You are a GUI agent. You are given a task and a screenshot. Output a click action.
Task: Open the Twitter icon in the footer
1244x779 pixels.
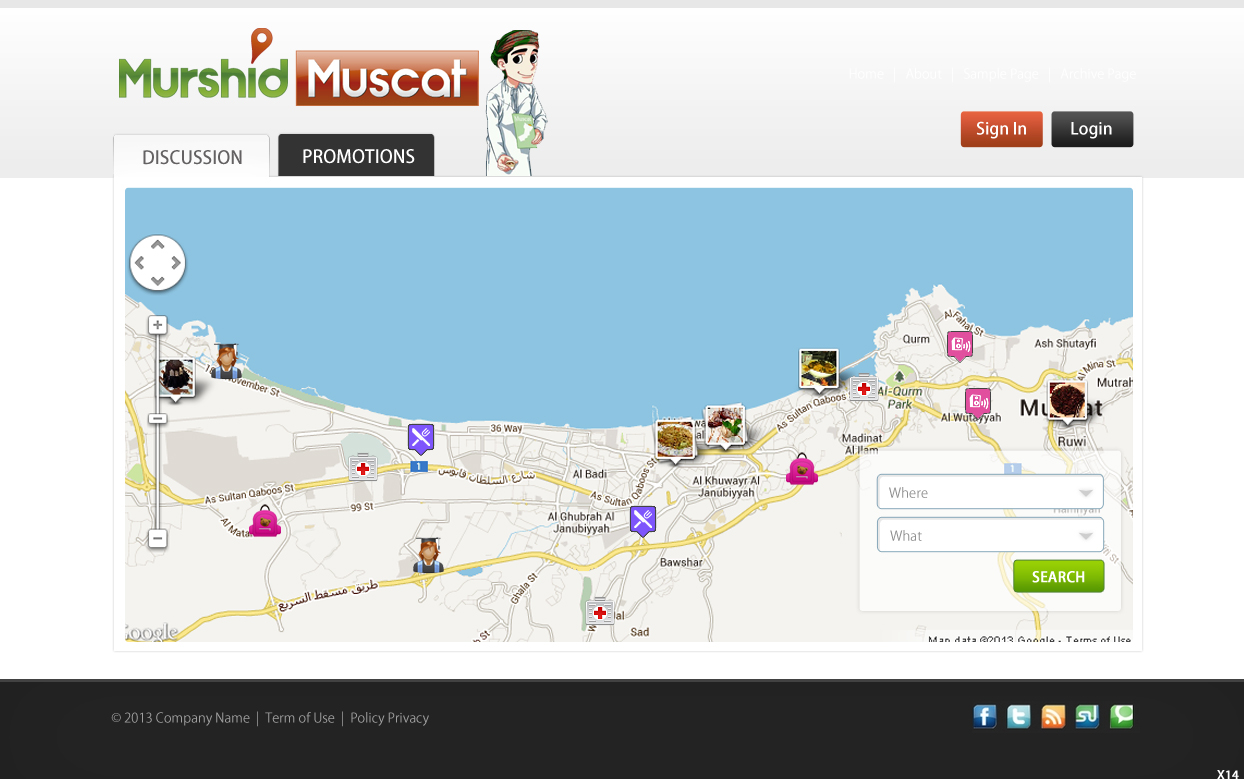[x=1019, y=716]
